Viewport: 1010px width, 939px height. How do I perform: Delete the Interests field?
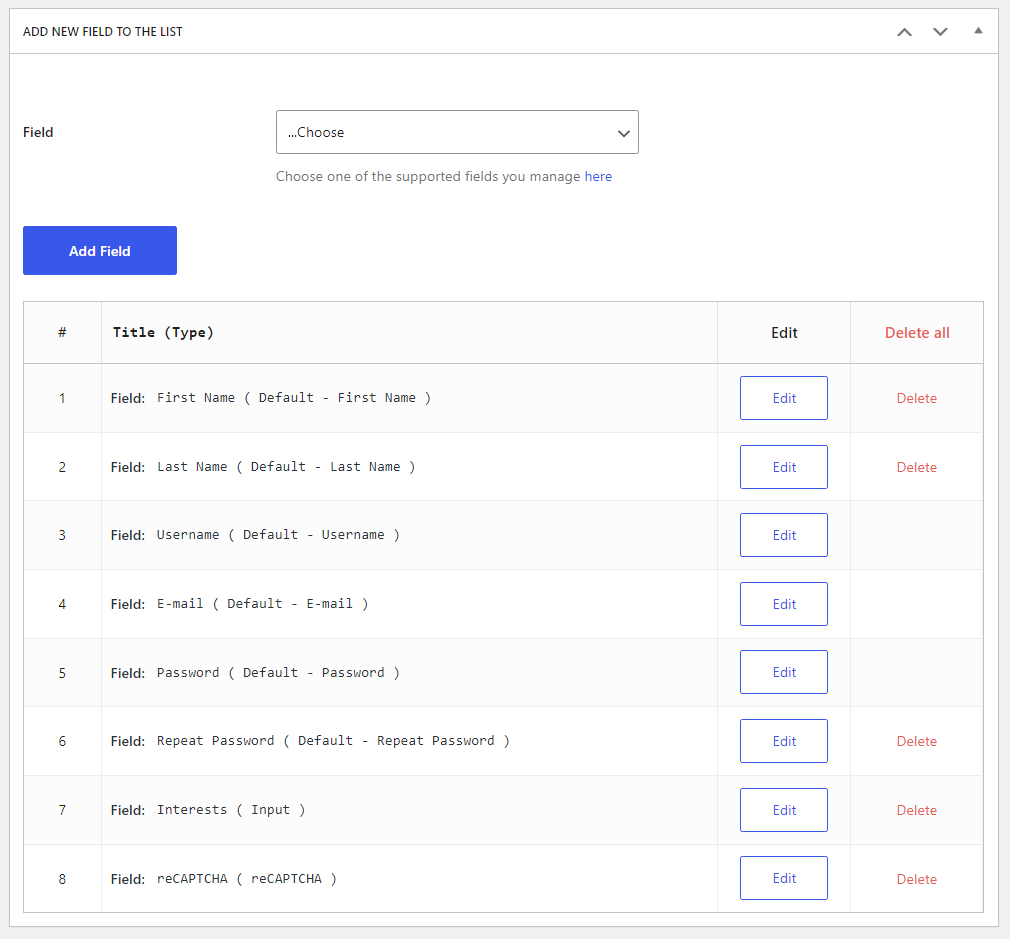click(x=917, y=810)
